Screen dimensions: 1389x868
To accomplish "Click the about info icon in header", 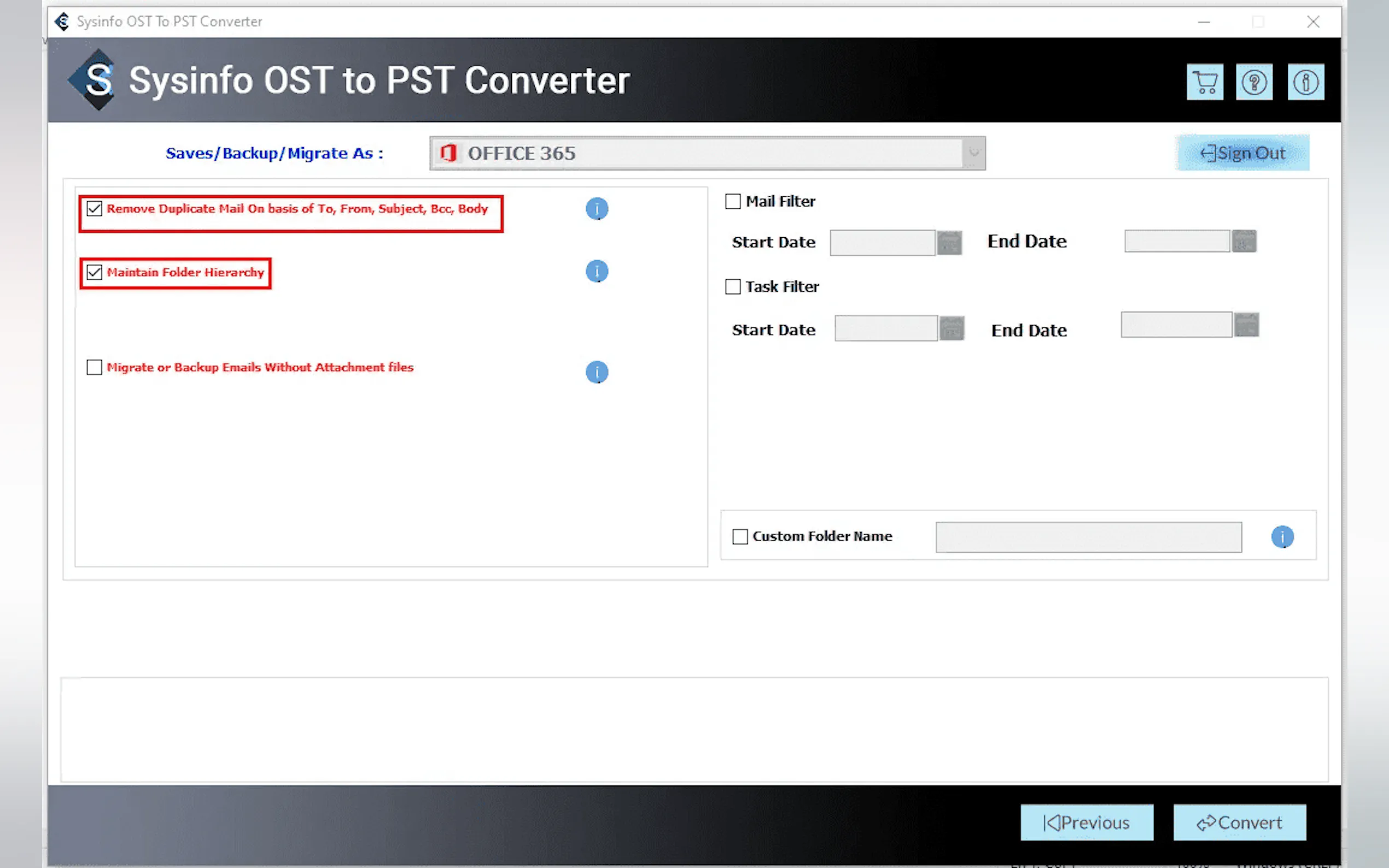I will (x=1305, y=82).
